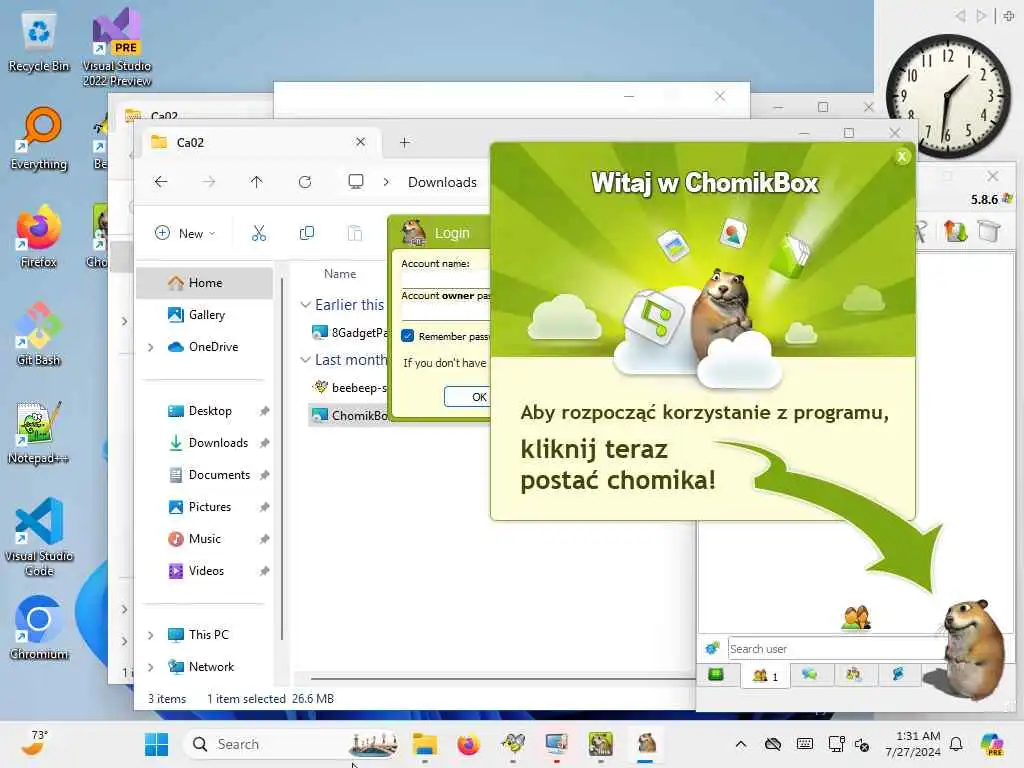Click the Cut scissors icon
Screen dimensions: 1024x768
(x=259, y=233)
